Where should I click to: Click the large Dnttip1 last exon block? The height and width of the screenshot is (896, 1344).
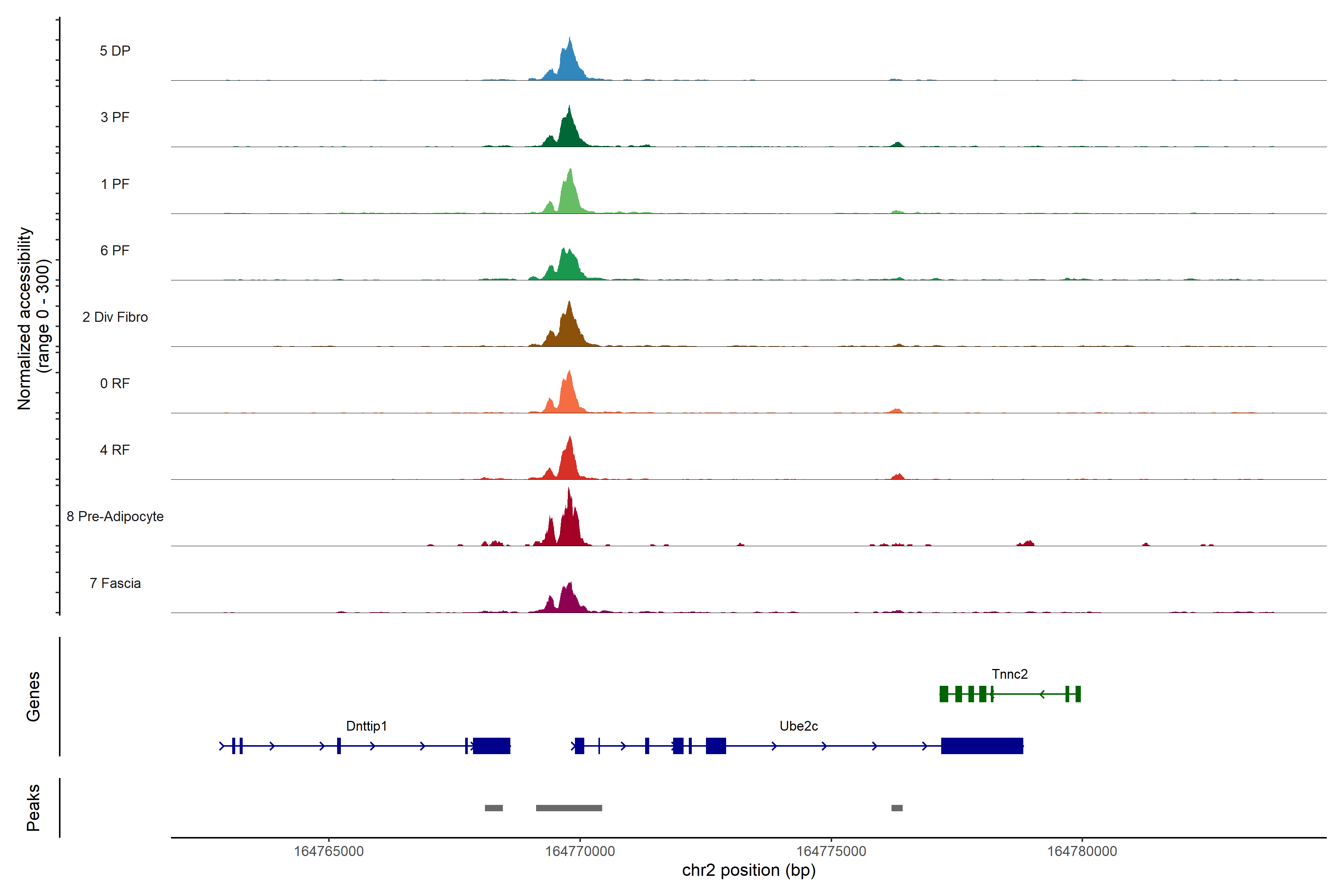491,746
